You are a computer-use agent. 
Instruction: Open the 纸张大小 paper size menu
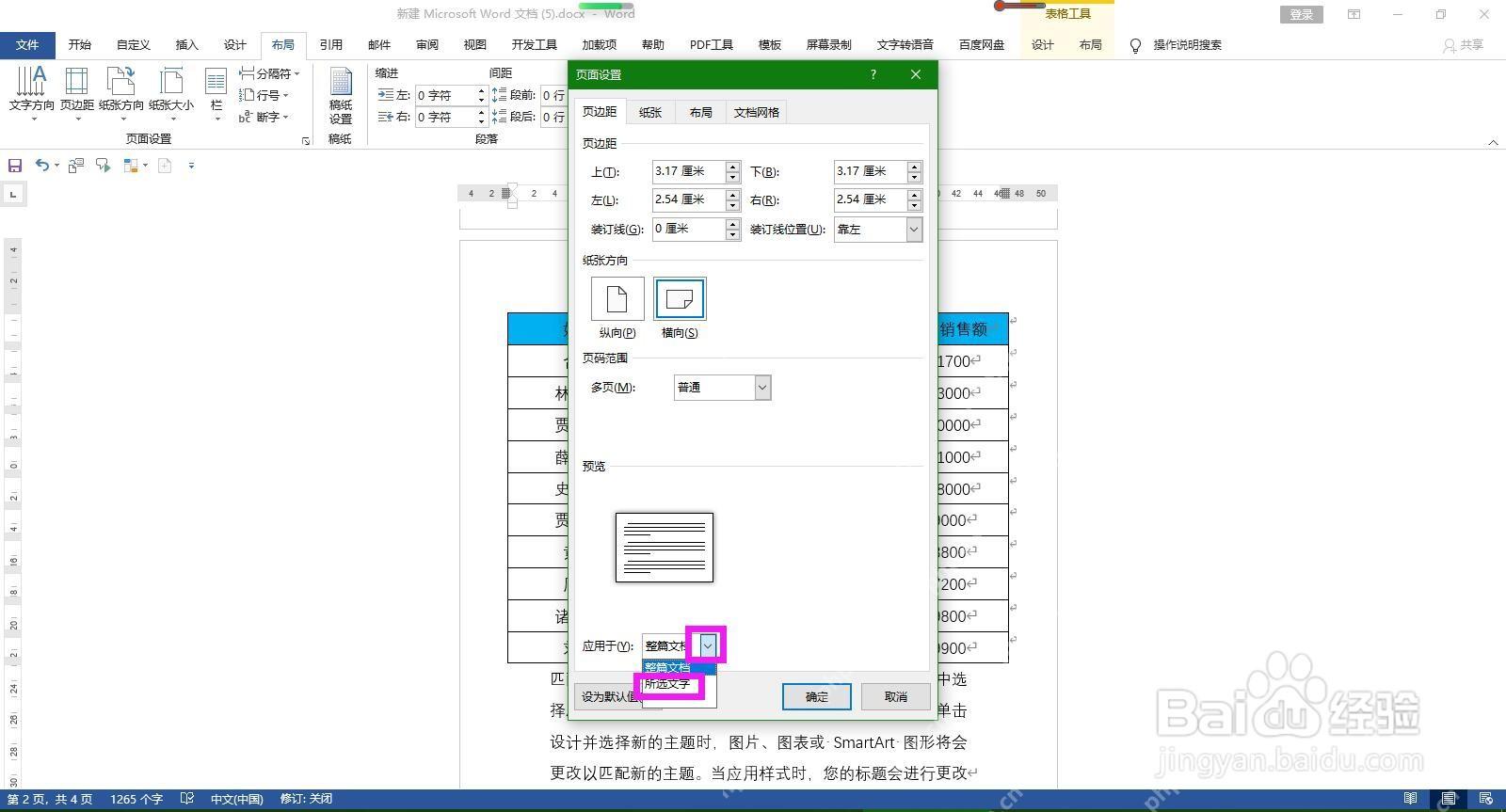(171, 93)
